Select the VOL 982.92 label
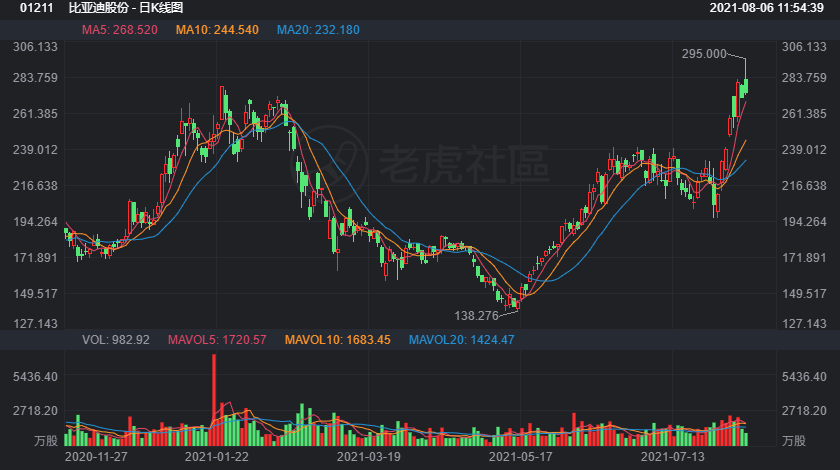Image resolution: width=840 pixels, height=470 pixels. [116, 340]
